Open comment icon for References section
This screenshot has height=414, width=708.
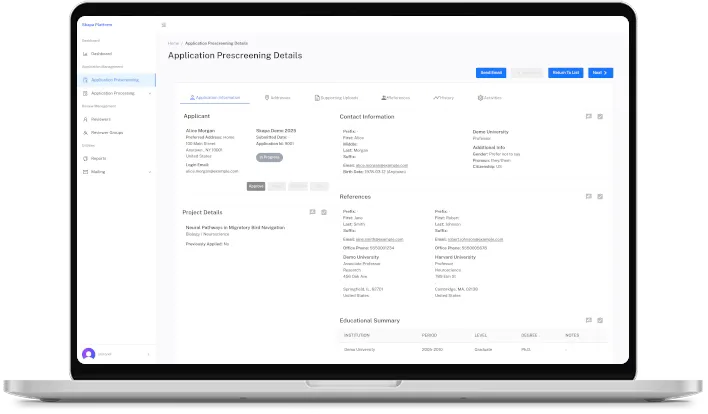tap(589, 196)
